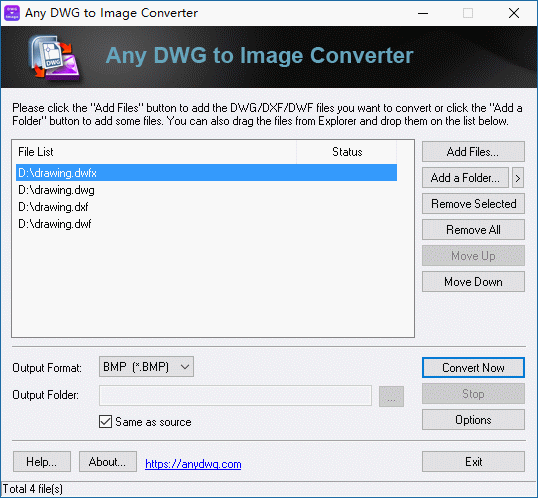Click the DWG converter logo in banner
This screenshot has width=538, height=498.
(x=55, y=58)
